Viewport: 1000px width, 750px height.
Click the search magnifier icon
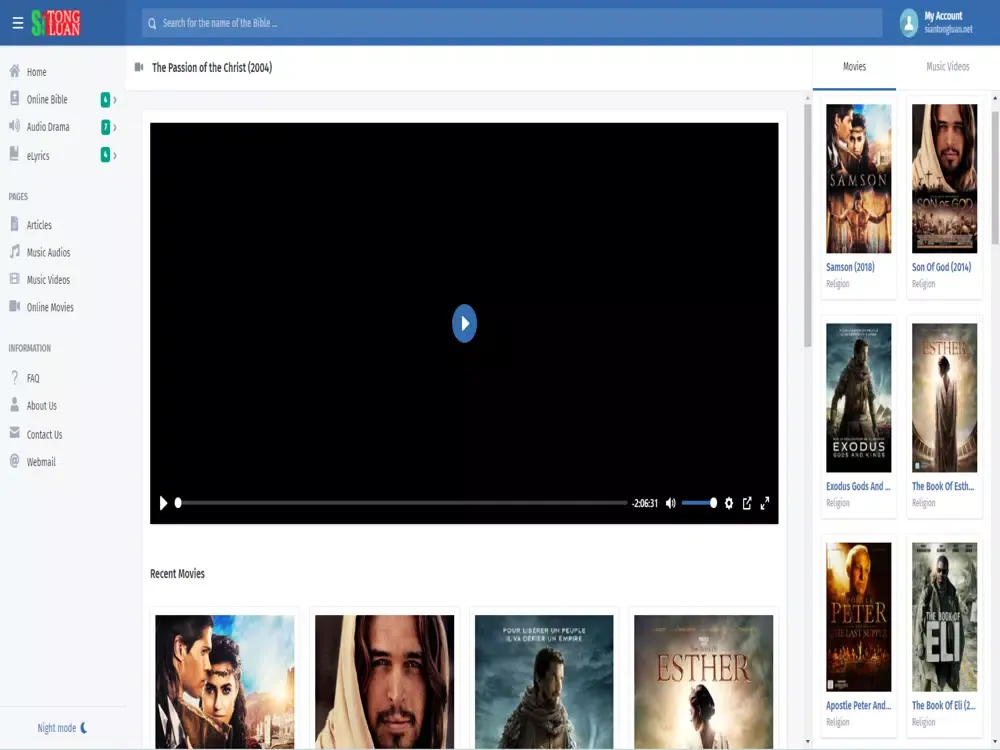click(x=152, y=24)
